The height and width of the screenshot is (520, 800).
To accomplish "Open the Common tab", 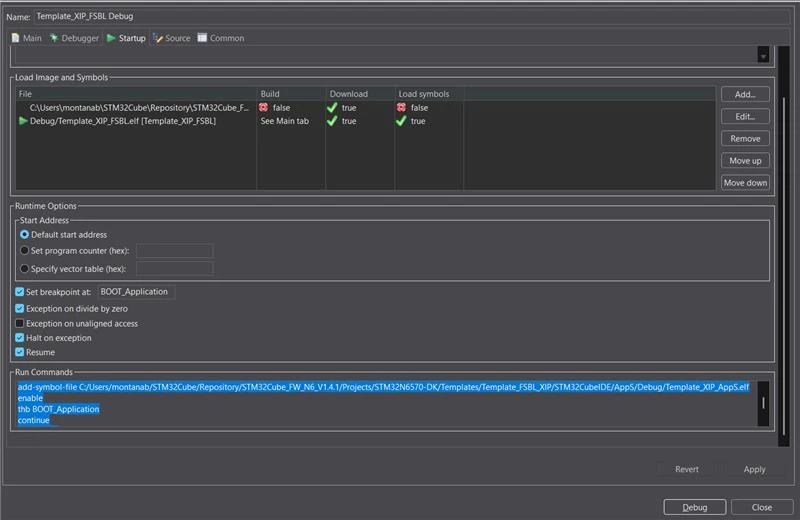I will coord(221,38).
